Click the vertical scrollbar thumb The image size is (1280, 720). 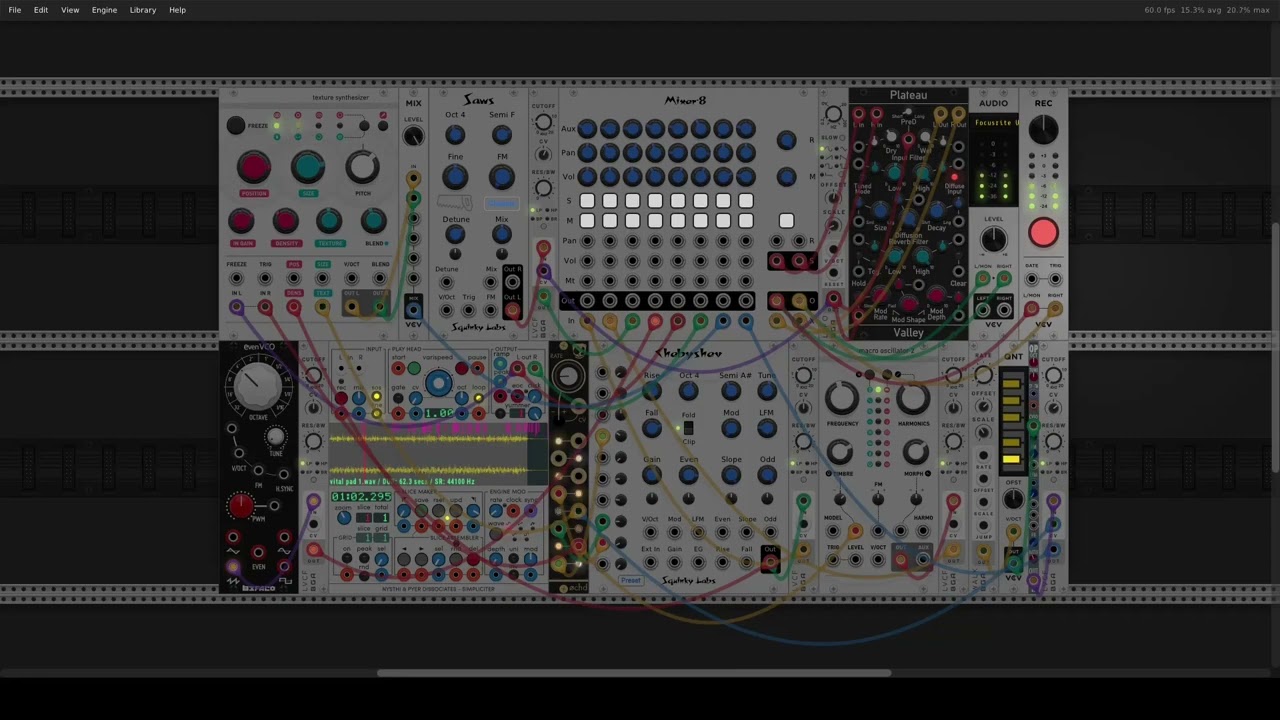1276,348
